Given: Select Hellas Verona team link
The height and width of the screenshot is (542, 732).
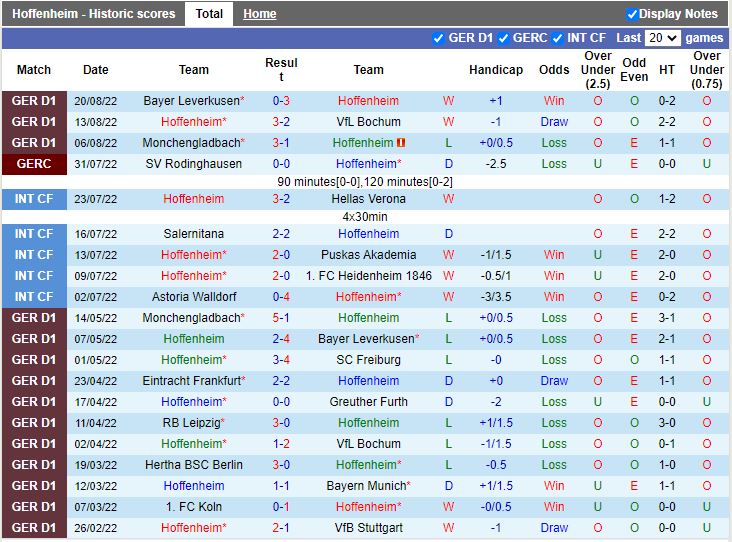Looking at the screenshot, I should (368, 199).
